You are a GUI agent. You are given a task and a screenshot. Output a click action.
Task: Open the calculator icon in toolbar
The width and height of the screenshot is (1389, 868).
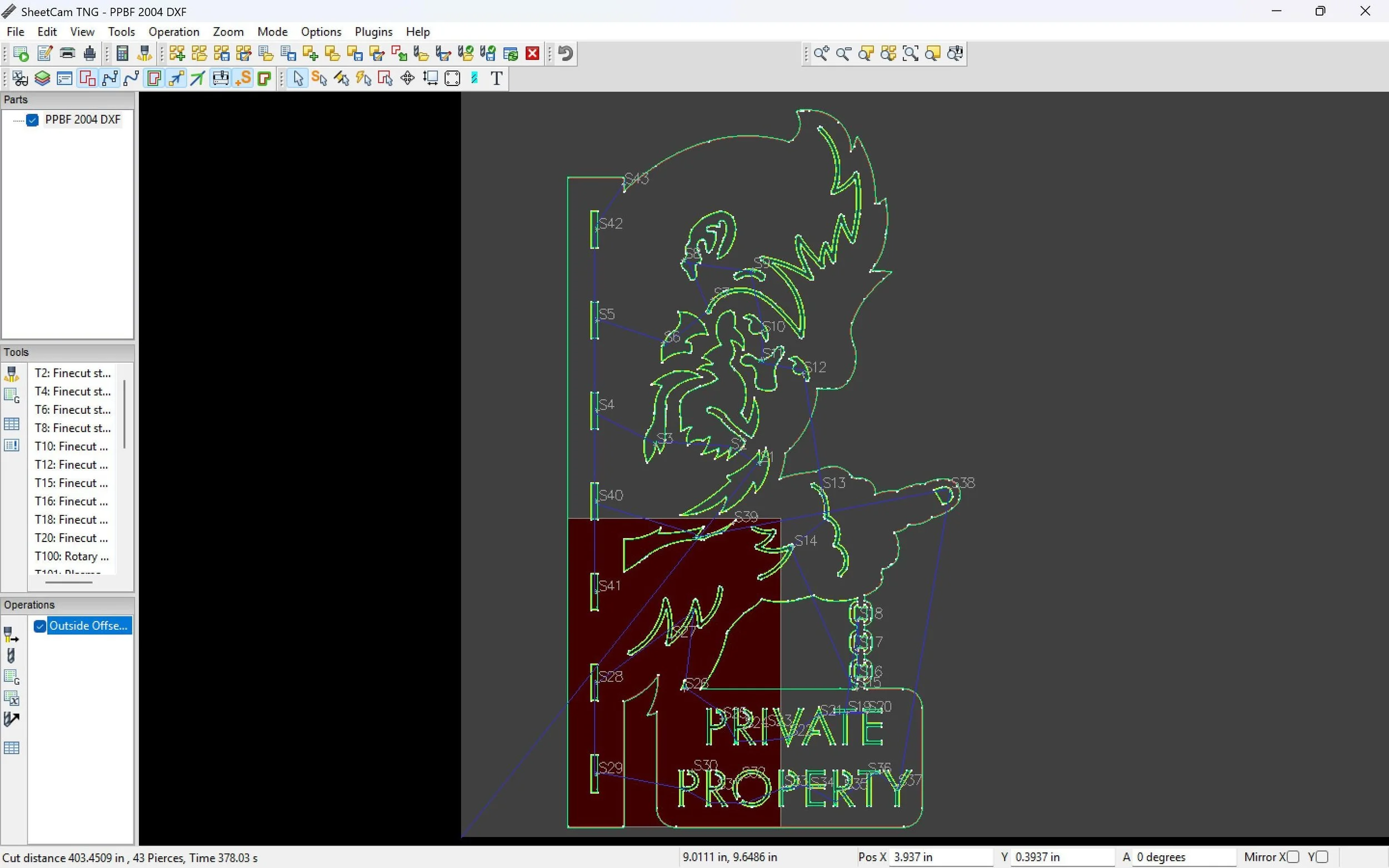(122, 53)
